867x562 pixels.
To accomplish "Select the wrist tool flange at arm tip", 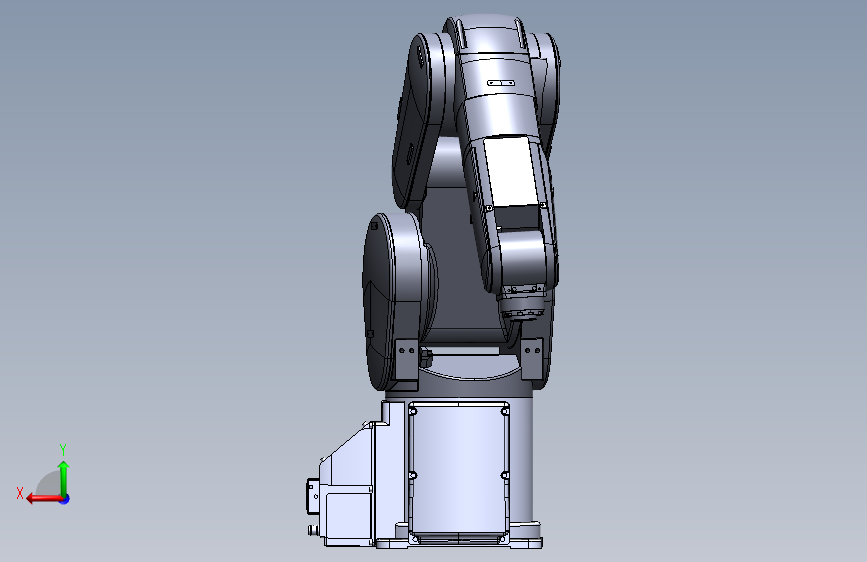I will [x=524, y=305].
